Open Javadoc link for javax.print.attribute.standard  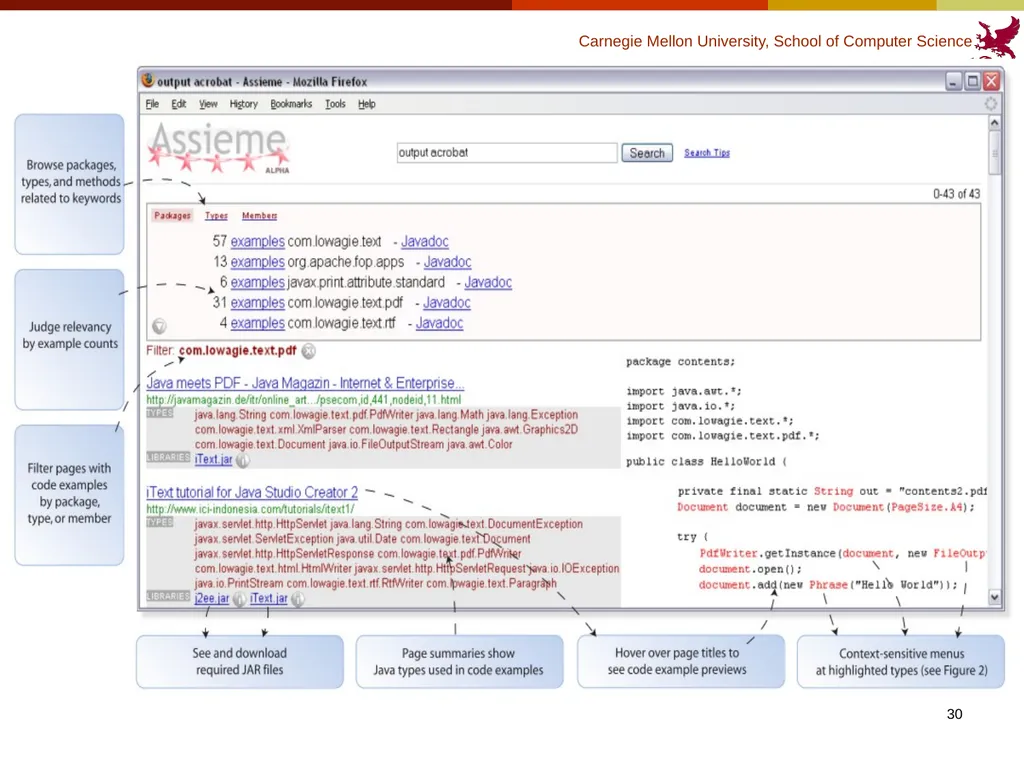(x=488, y=282)
